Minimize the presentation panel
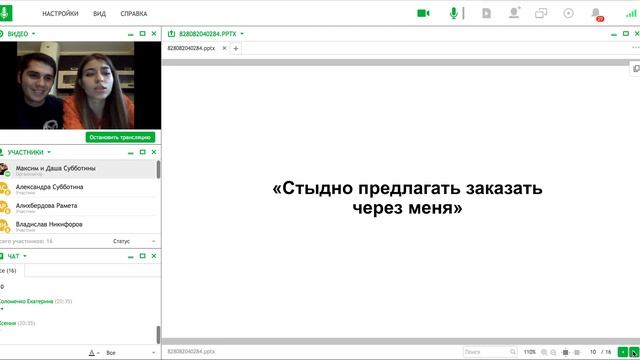640x360 pixels. (x=614, y=34)
